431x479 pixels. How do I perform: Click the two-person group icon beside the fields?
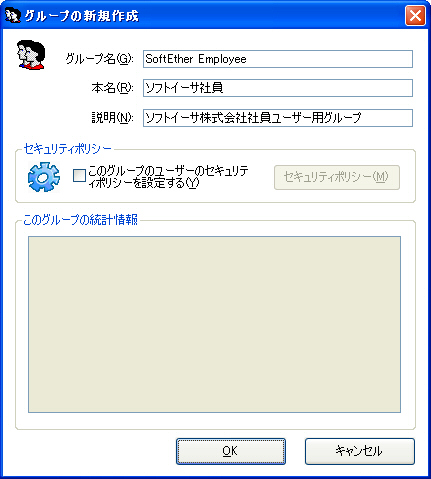click(31, 55)
